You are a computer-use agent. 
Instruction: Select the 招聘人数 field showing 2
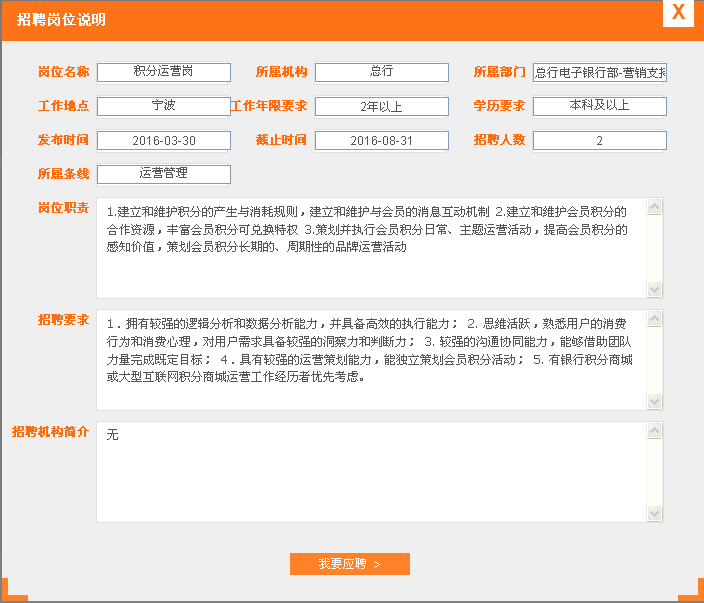pos(600,140)
